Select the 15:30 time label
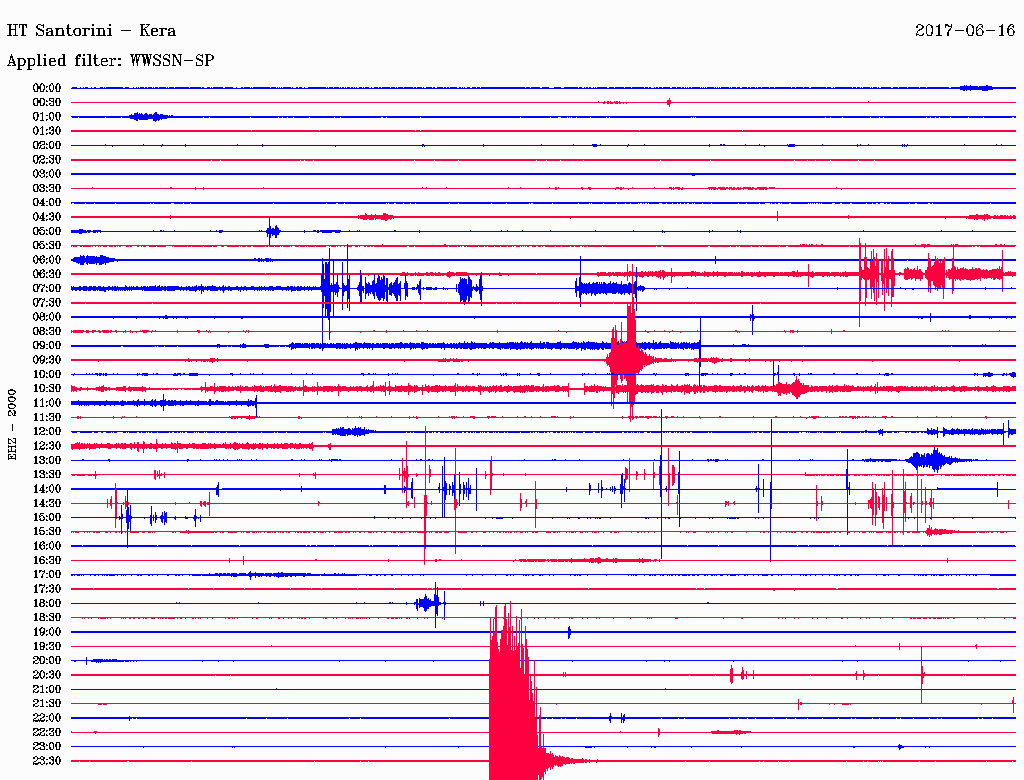This screenshot has height=780, width=1024. 47,532
